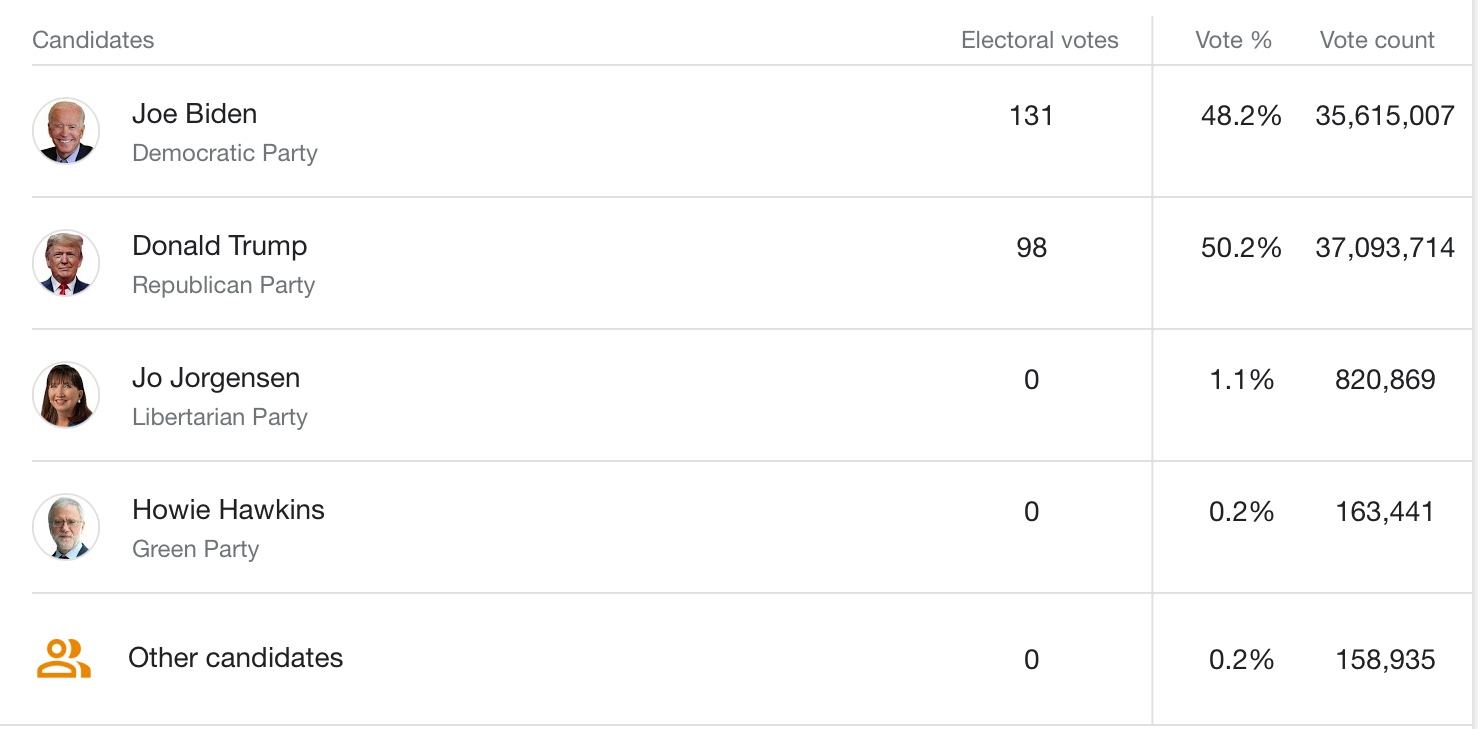Image resolution: width=1478 pixels, height=729 pixels.
Task: Click the Green Party label
Action: (195, 549)
